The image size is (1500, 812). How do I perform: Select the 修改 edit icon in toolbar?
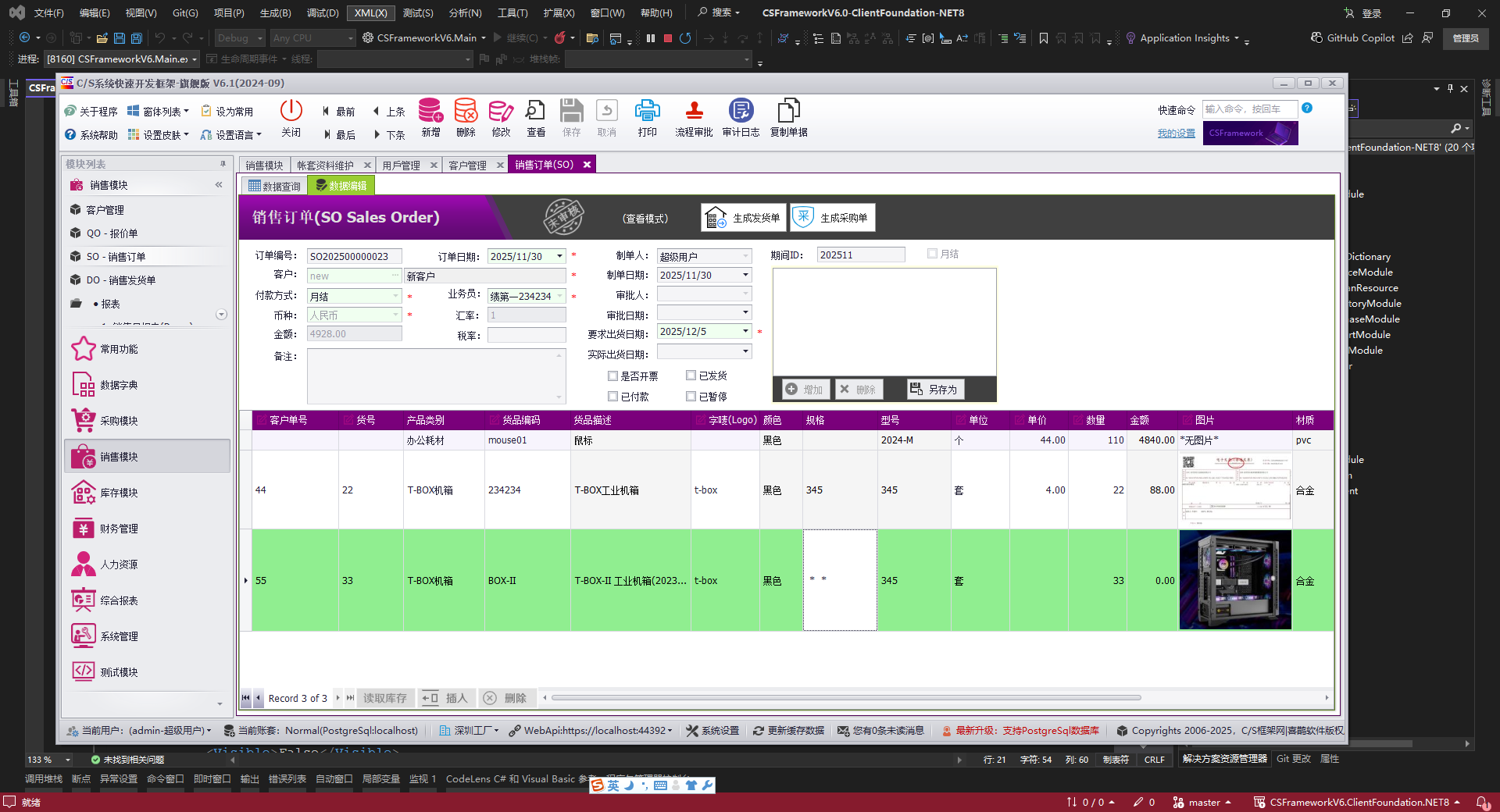pyautogui.click(x=501, y=117)
